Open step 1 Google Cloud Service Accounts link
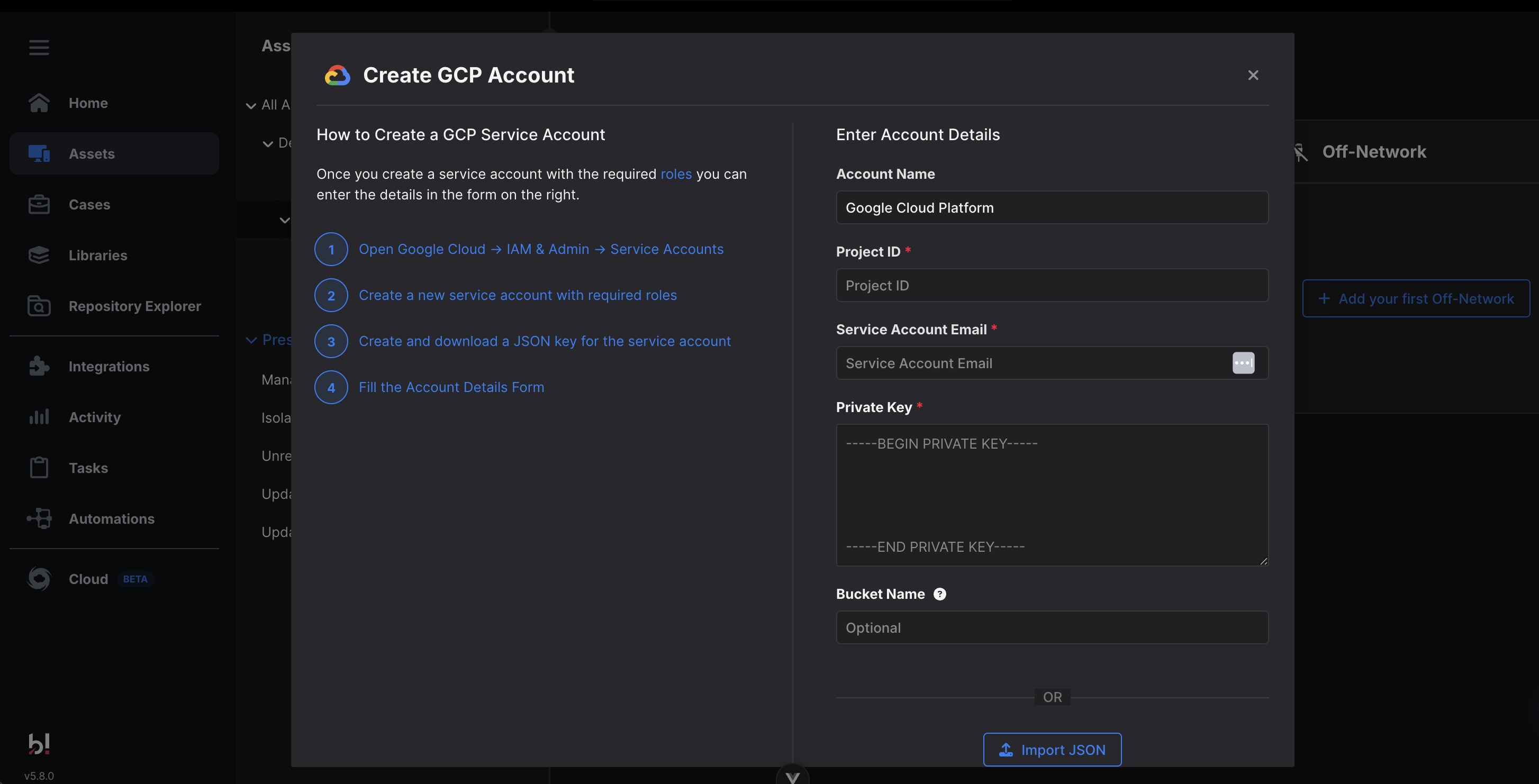The width and height of the screenshot is (1539, 784). coord(541,249)
